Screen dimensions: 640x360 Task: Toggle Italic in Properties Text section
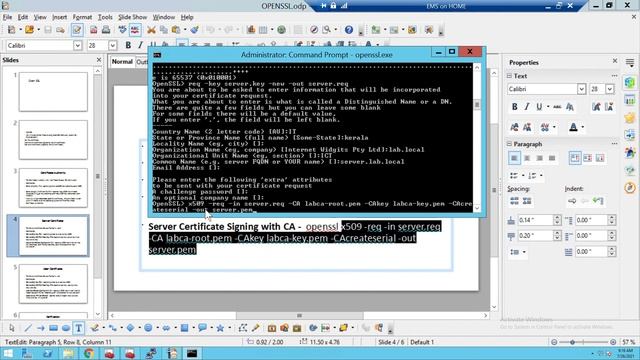[x=527, y=107]
